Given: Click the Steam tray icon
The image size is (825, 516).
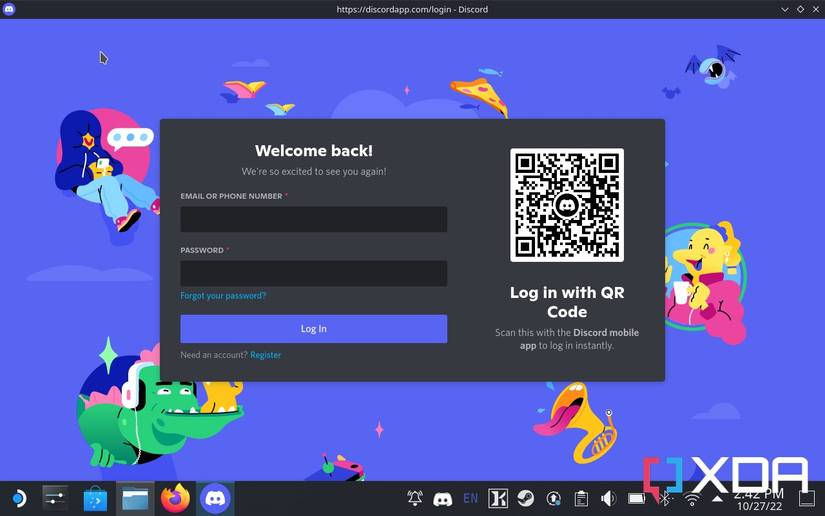Looking at the screenshot, I should tap(525, 498).
